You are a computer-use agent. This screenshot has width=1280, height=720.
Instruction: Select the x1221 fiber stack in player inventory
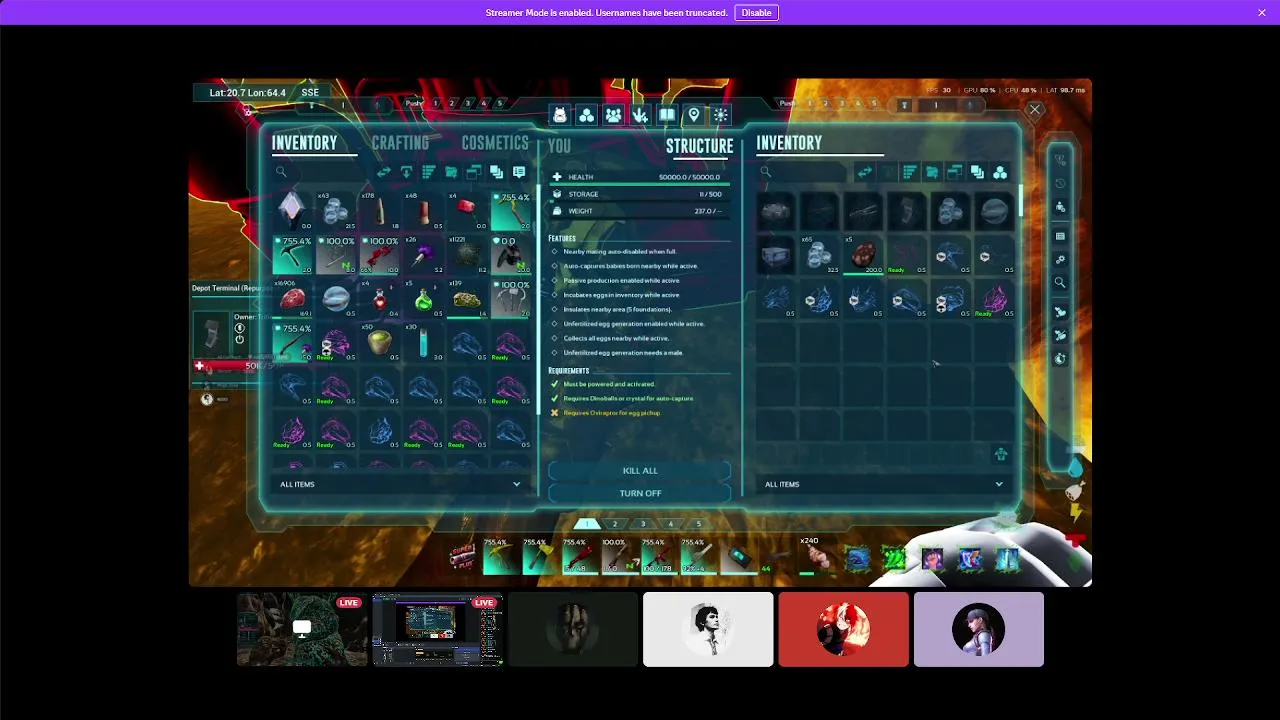point(467,254)
